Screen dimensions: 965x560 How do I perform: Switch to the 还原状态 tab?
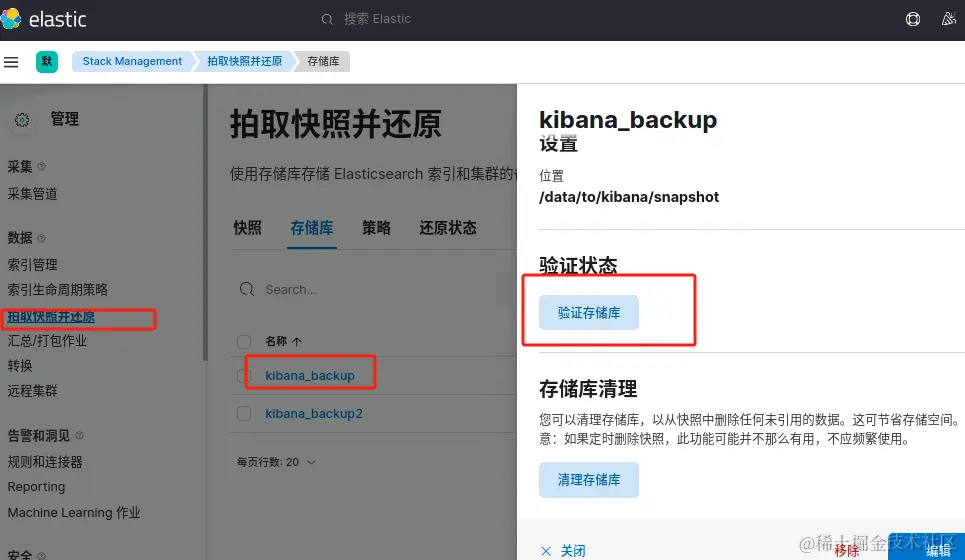coord(448,228)
